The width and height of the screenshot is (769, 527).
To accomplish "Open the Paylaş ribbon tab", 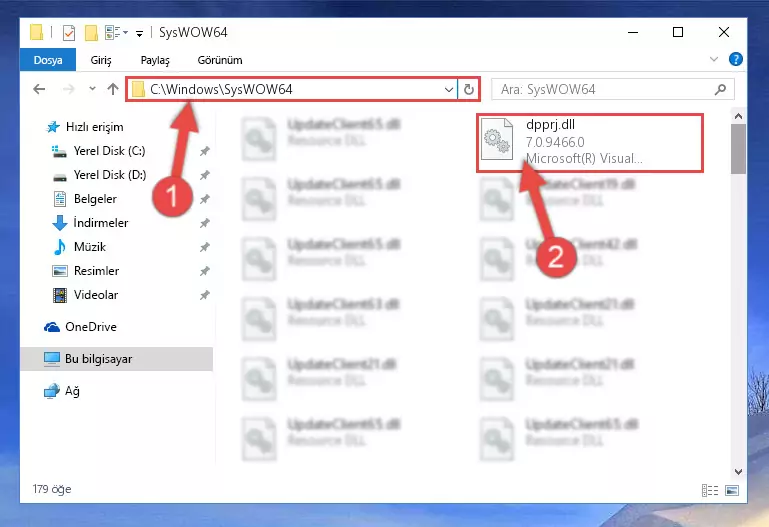I will point(155,60).
